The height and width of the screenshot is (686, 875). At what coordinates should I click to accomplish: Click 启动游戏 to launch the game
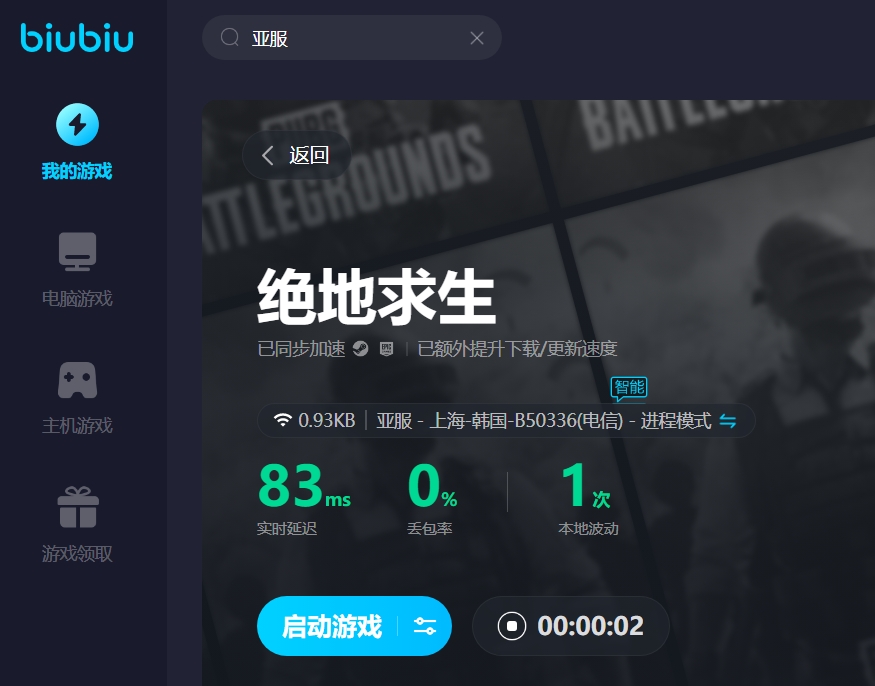[332, 626]
